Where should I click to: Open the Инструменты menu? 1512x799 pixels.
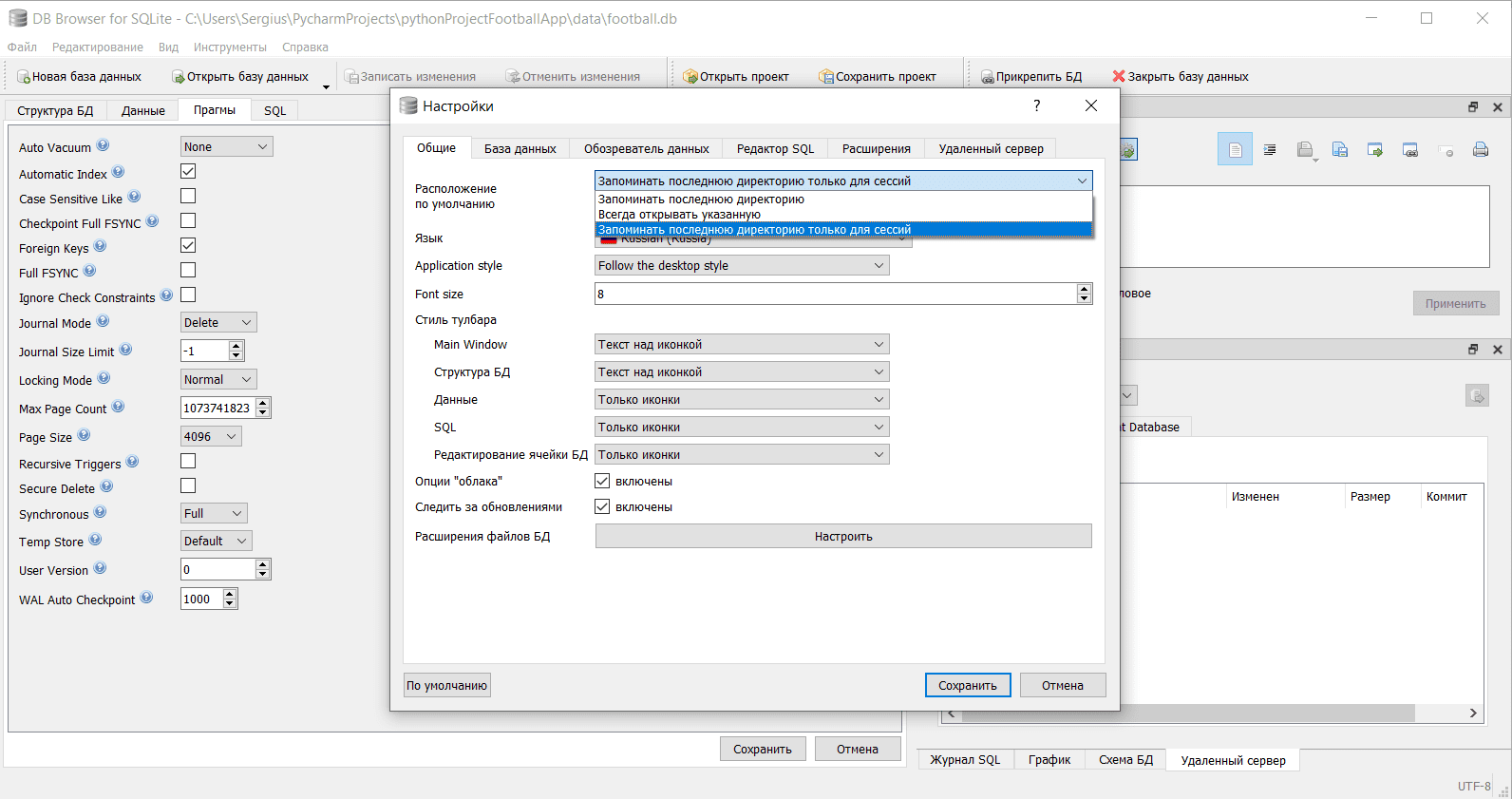[230, 47]
